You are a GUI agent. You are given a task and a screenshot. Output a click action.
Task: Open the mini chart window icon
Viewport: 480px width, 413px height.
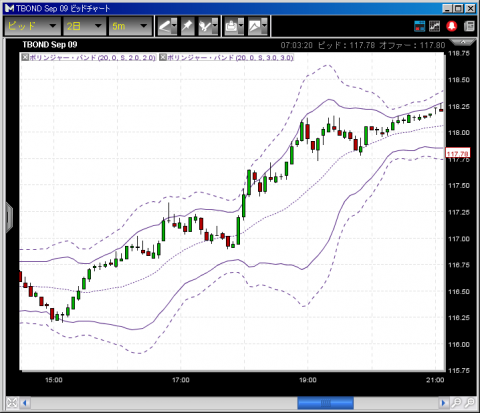(434, 26)
